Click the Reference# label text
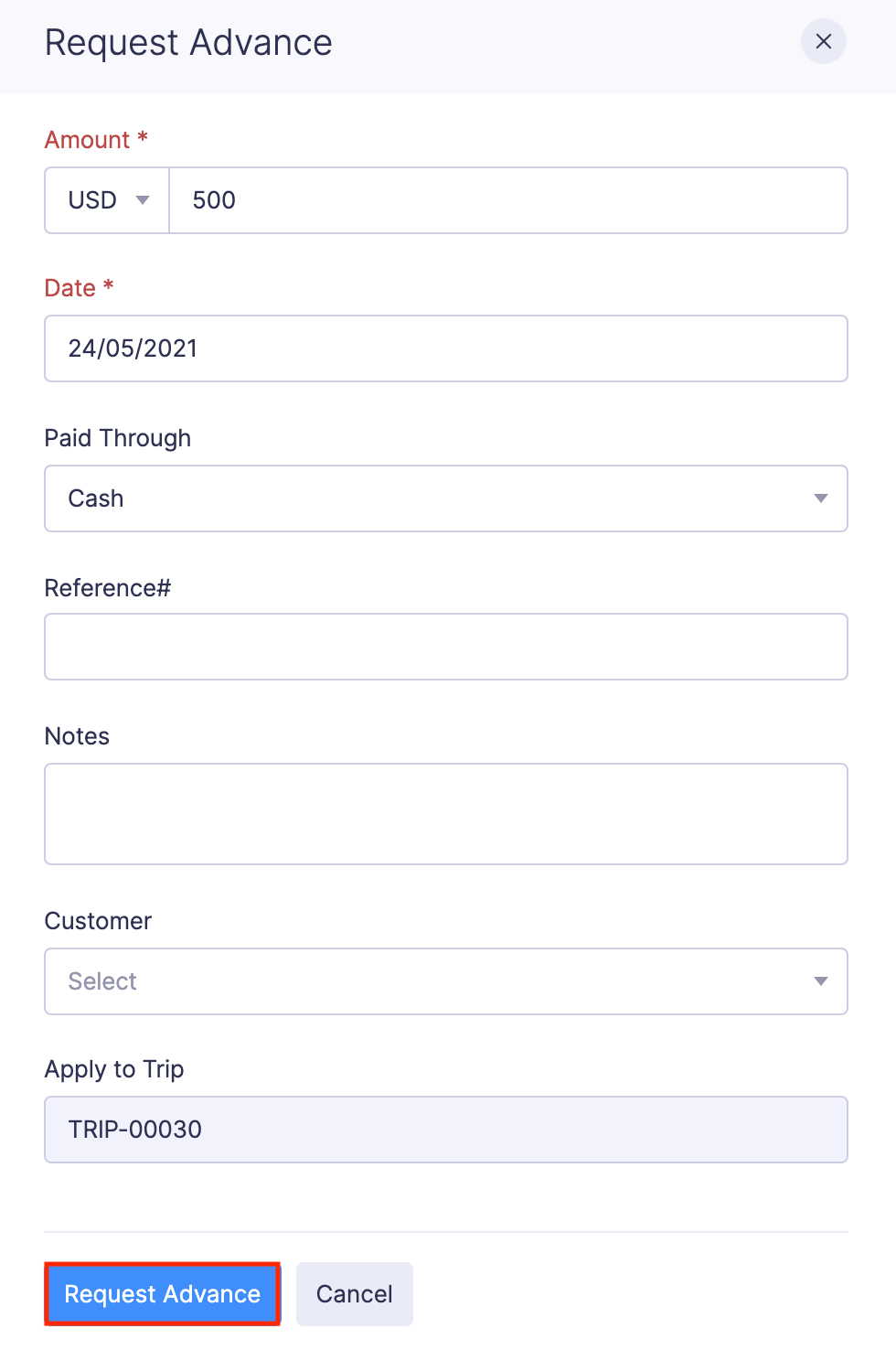Screen dimensions: 896x1350 pyautogui.click(x=108, y=588)
